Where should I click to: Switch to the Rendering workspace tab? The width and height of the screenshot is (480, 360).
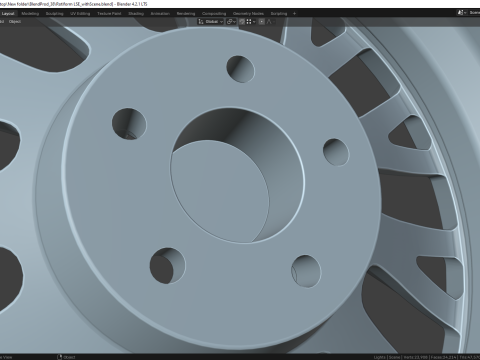[x=186, y=13]
